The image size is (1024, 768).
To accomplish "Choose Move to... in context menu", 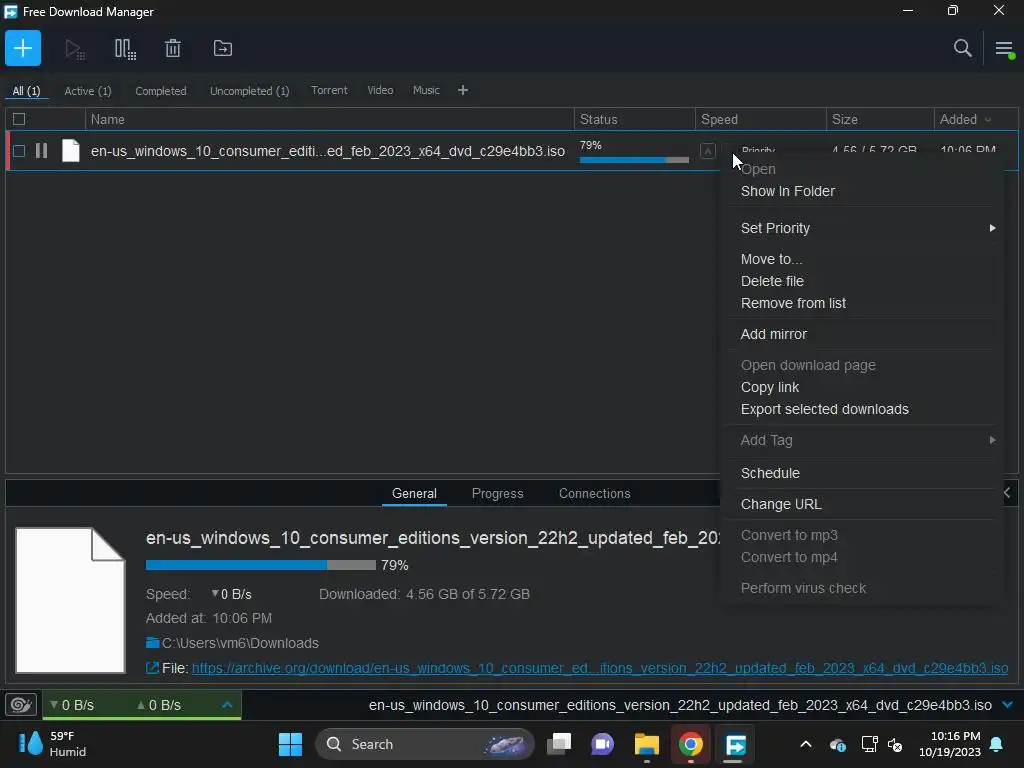I will tap(771, 259).
